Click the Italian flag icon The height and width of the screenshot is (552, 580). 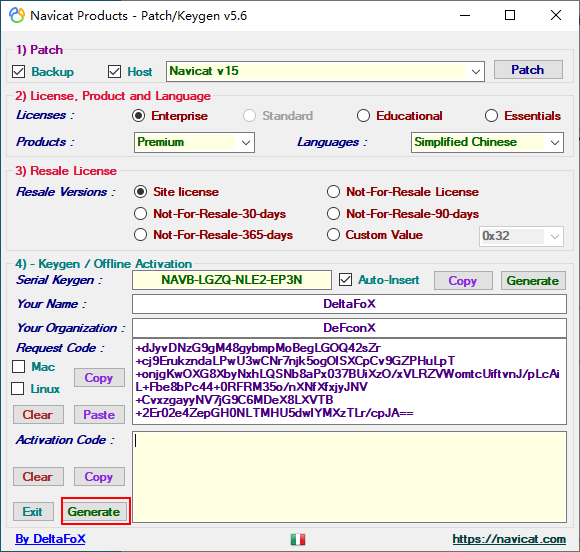(298, 539)
